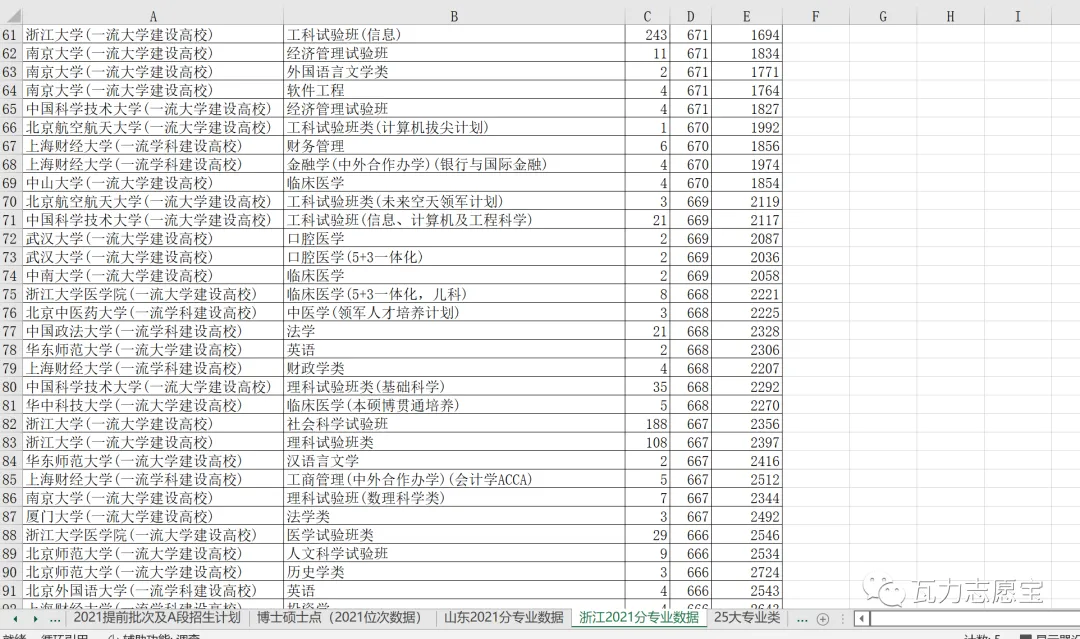Click cell 口腔医学(5+3一体化)
The image size is (1080, 639).
point(454,258)
